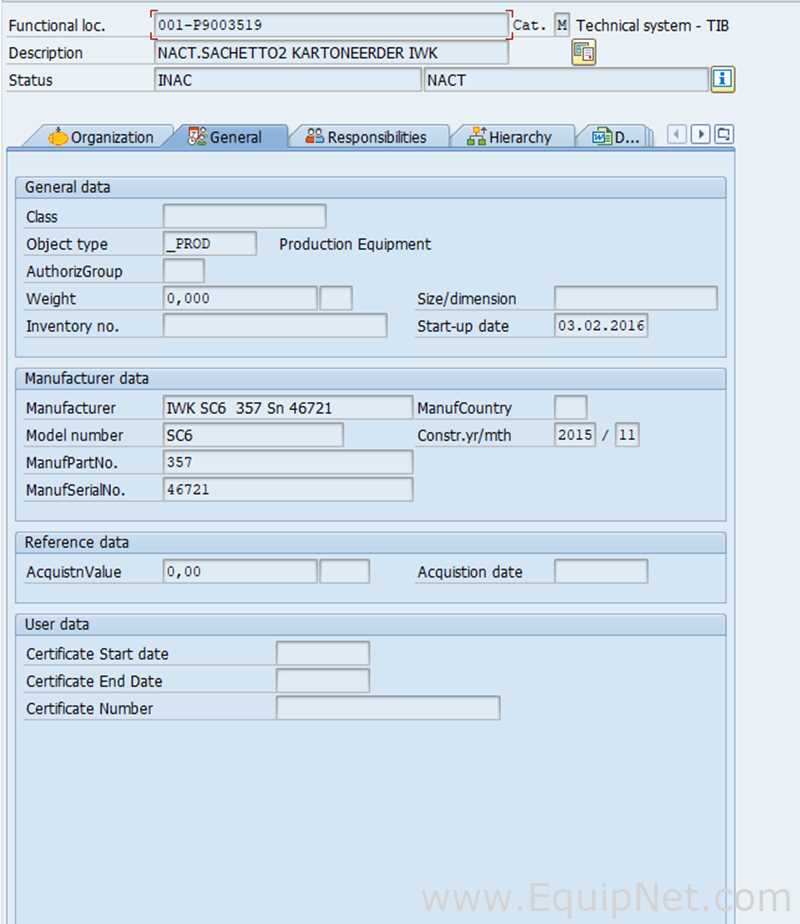Screen dimensions: 800x924
Task: Click the weight unit field
Action: pos(336,298)
